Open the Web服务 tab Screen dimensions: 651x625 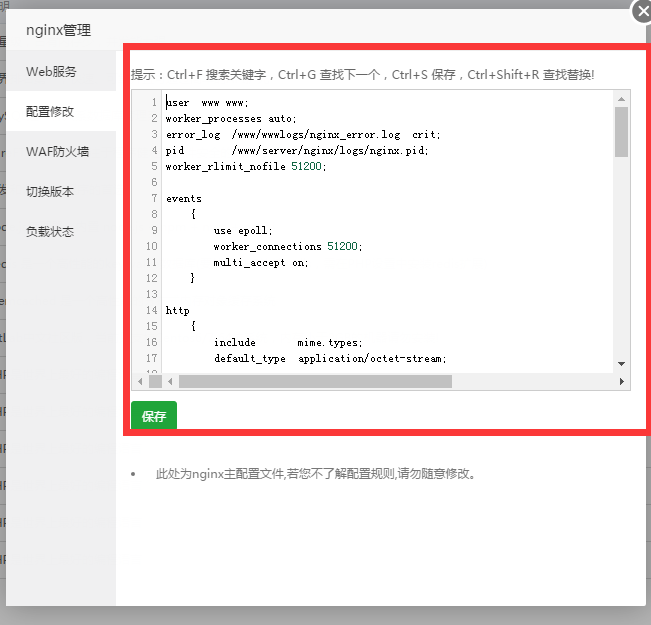[x=61, y=71]
